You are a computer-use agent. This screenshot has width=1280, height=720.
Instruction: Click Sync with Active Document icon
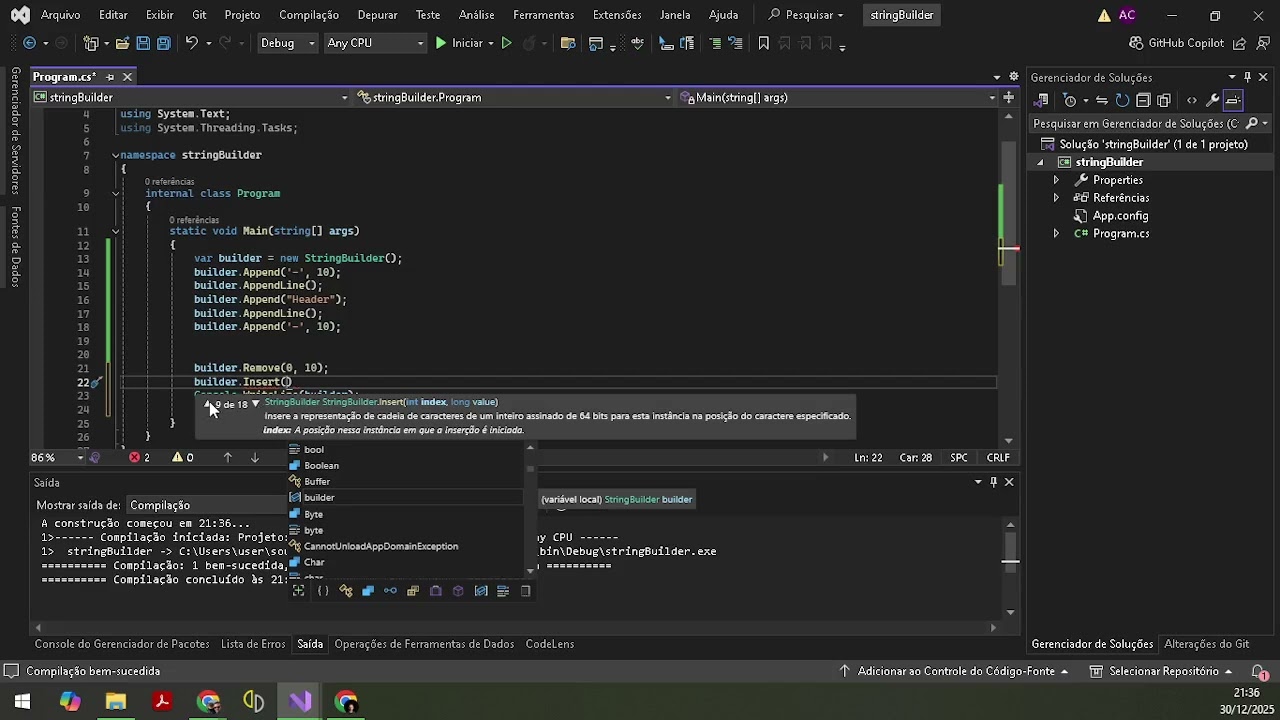pos(1102,100)
